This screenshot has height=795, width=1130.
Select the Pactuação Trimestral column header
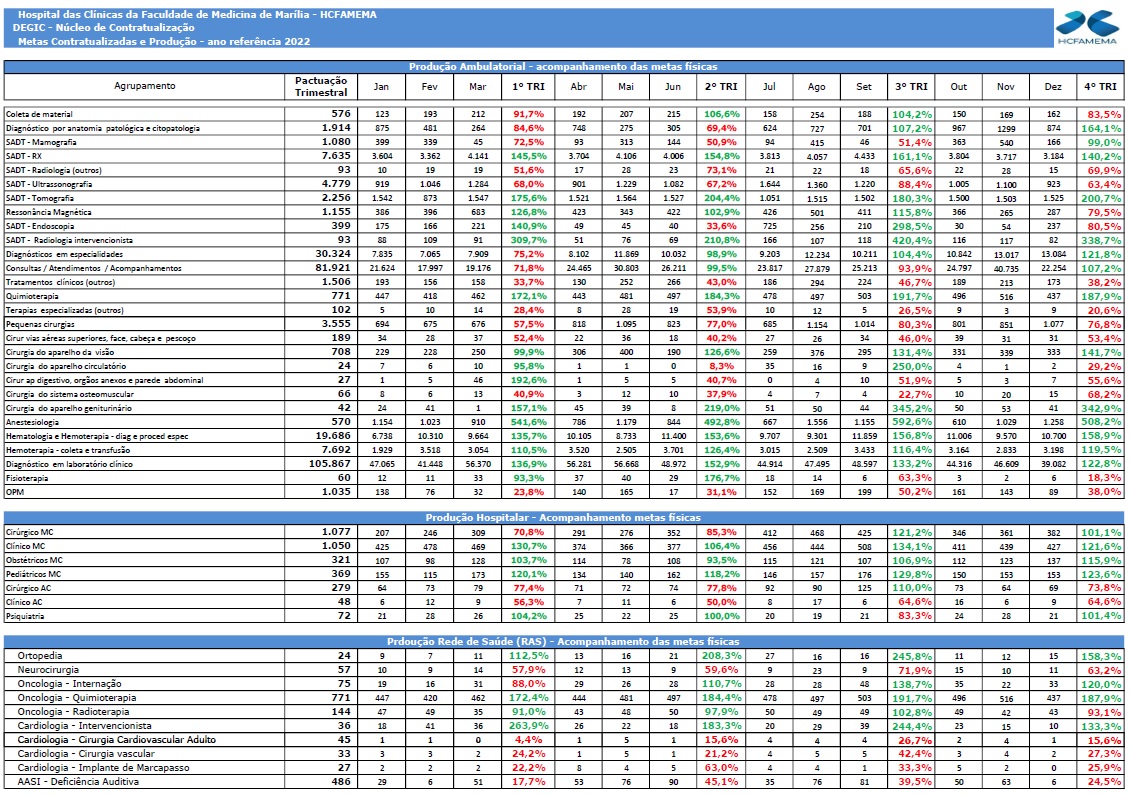tap(321, 86)
